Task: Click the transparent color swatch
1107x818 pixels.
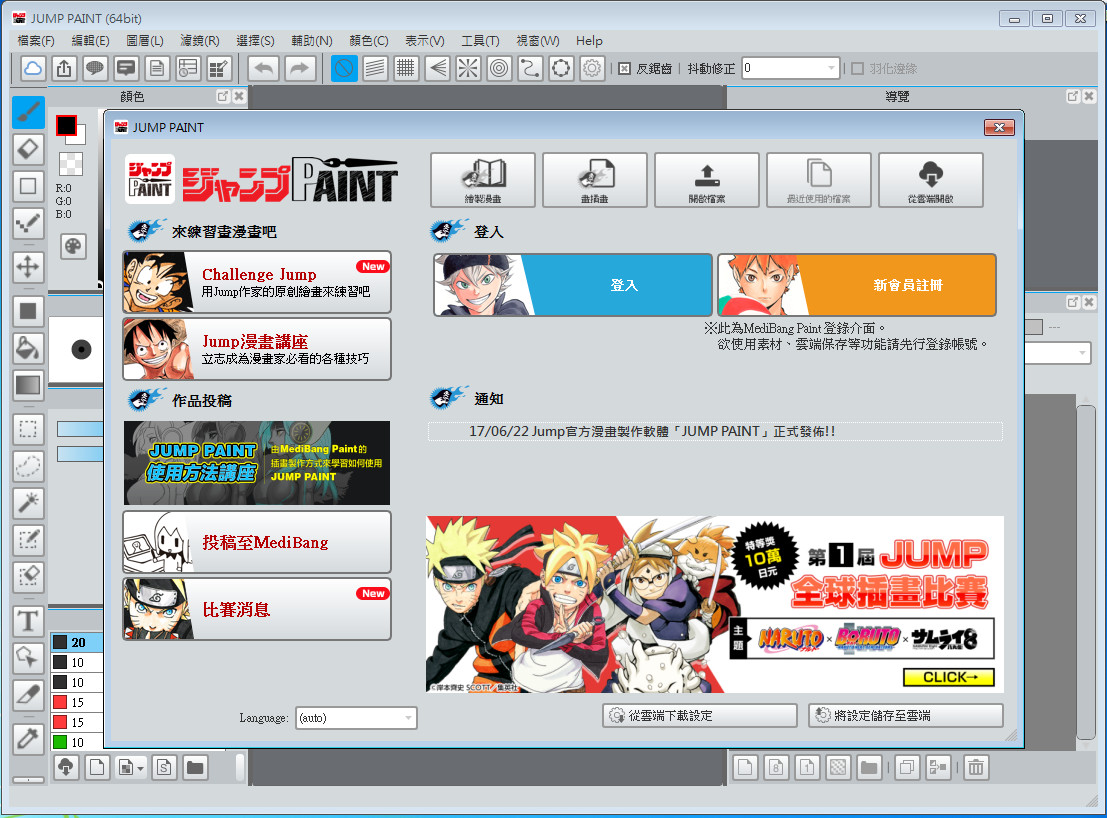Action: 71,163
